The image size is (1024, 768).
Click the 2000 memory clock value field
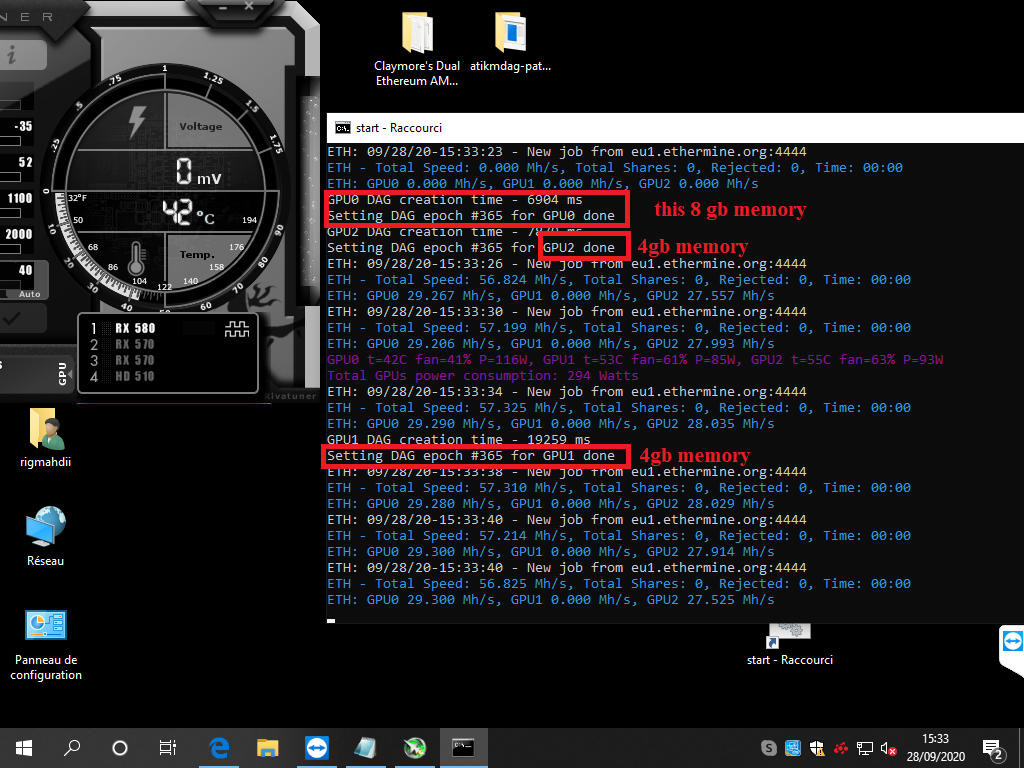(19, 234)
